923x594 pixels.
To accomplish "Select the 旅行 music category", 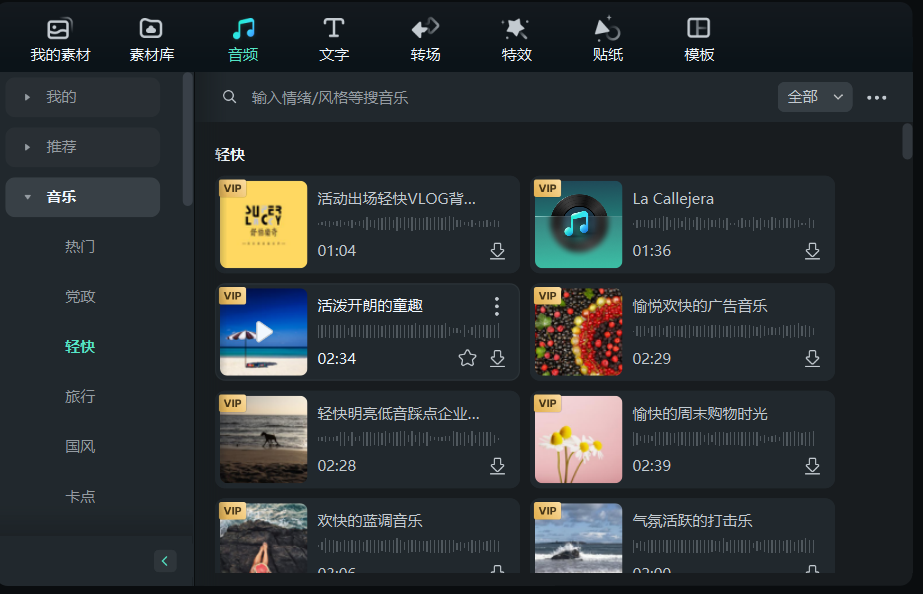I will (x=78, y=396).
